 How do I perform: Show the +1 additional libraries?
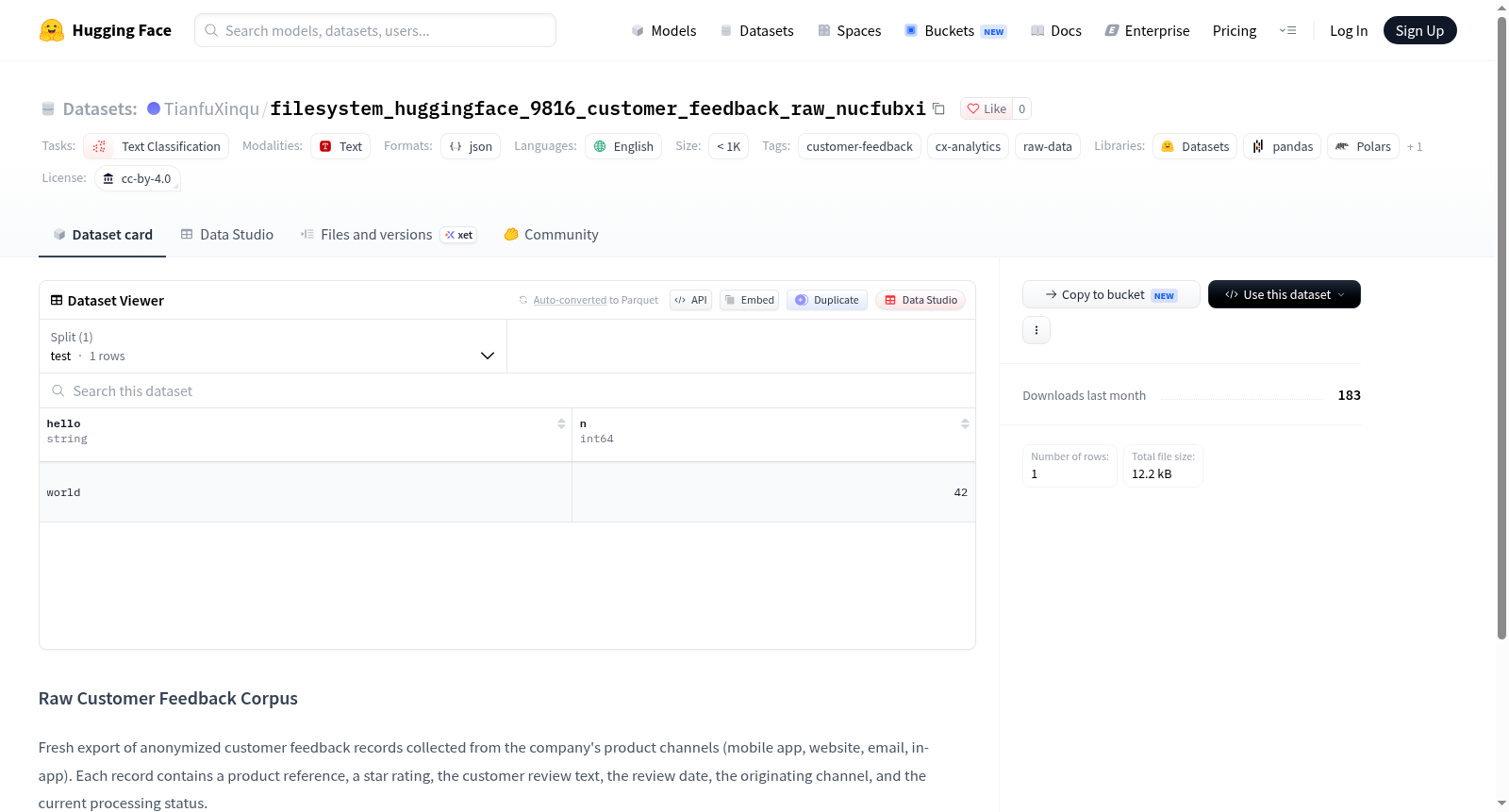(1414, 146)
